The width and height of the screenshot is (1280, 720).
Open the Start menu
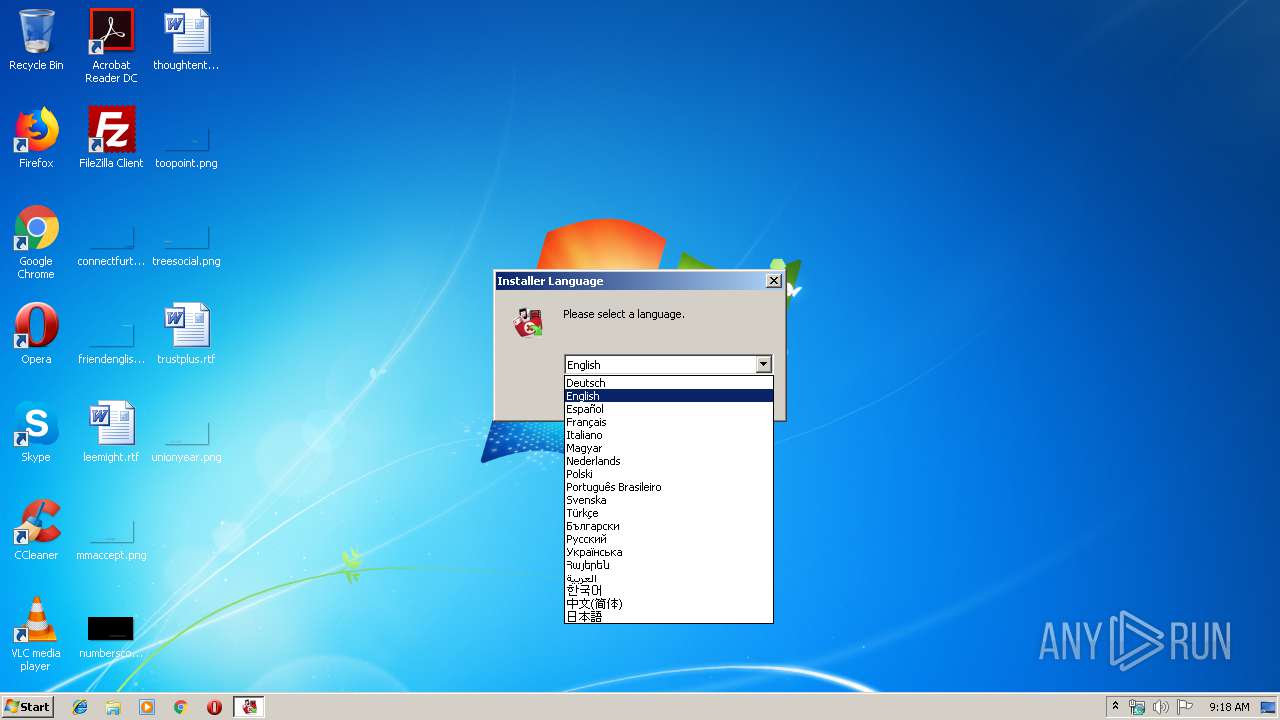pyautogui.click(x=28, y=706)
